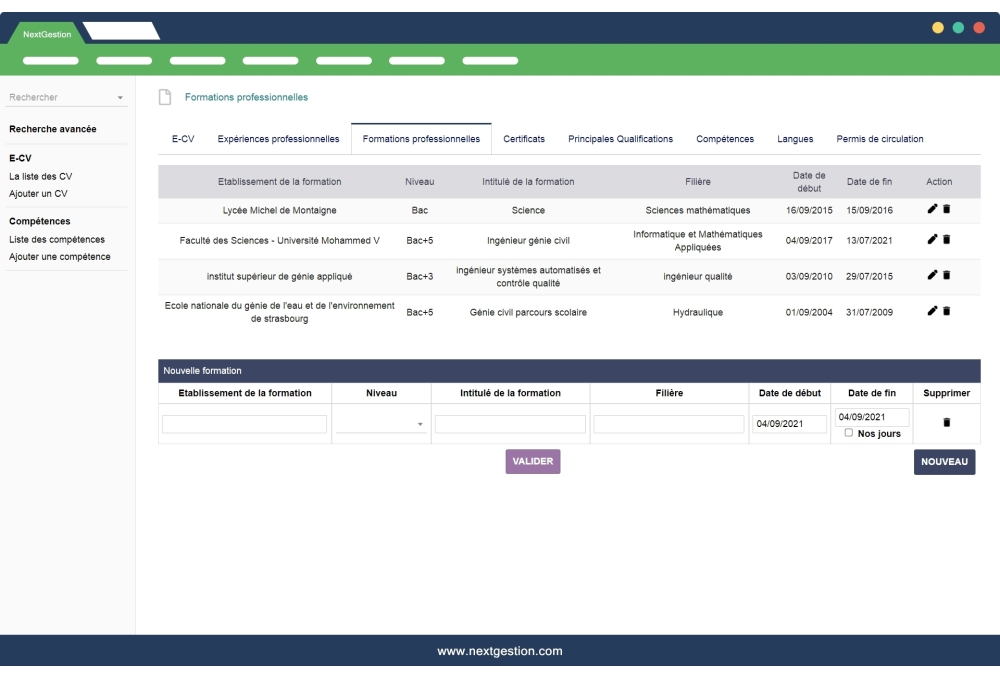Delete the Faculté des Sciences formation entry

pos(947,238)
